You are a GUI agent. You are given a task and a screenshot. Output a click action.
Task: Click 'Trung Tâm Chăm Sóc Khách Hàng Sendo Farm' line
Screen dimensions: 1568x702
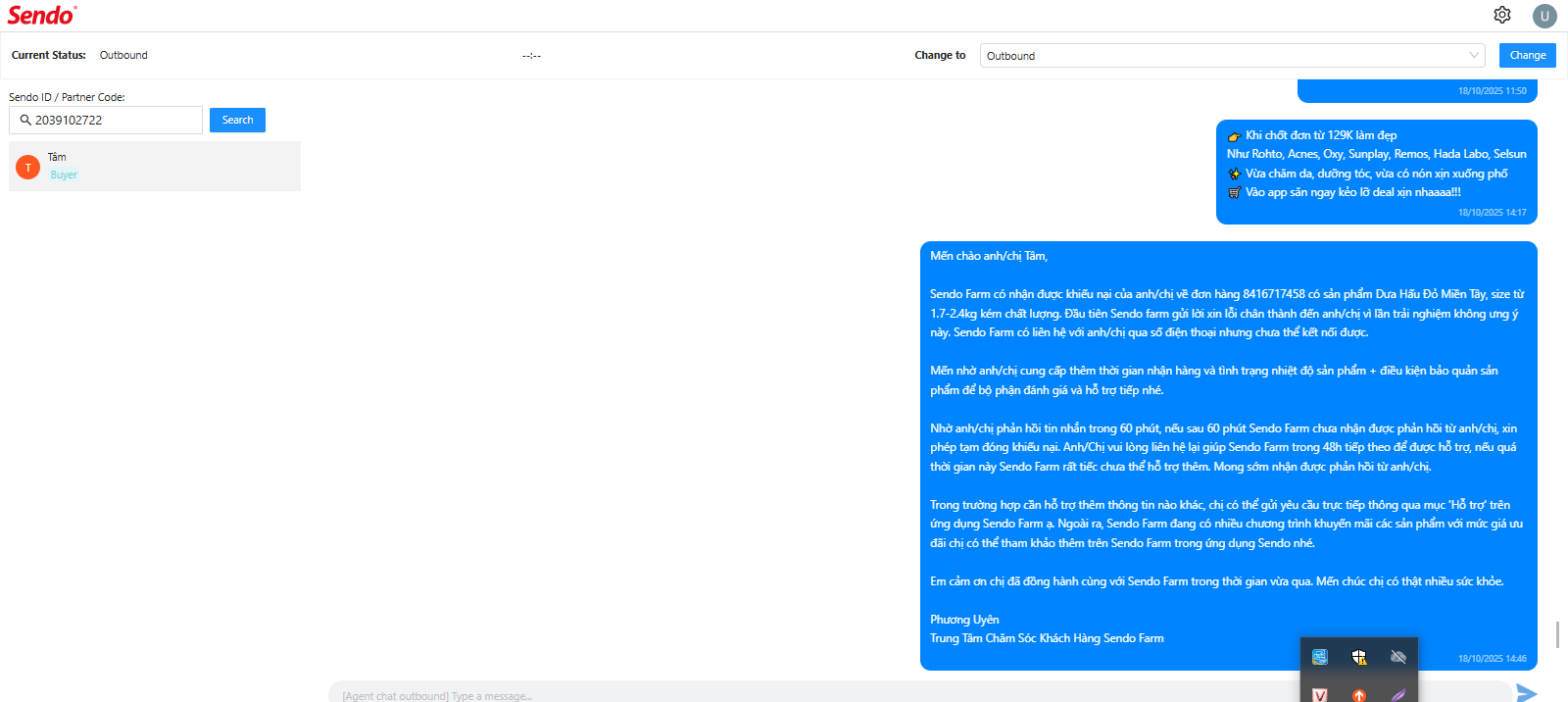tap(1047, 638)
